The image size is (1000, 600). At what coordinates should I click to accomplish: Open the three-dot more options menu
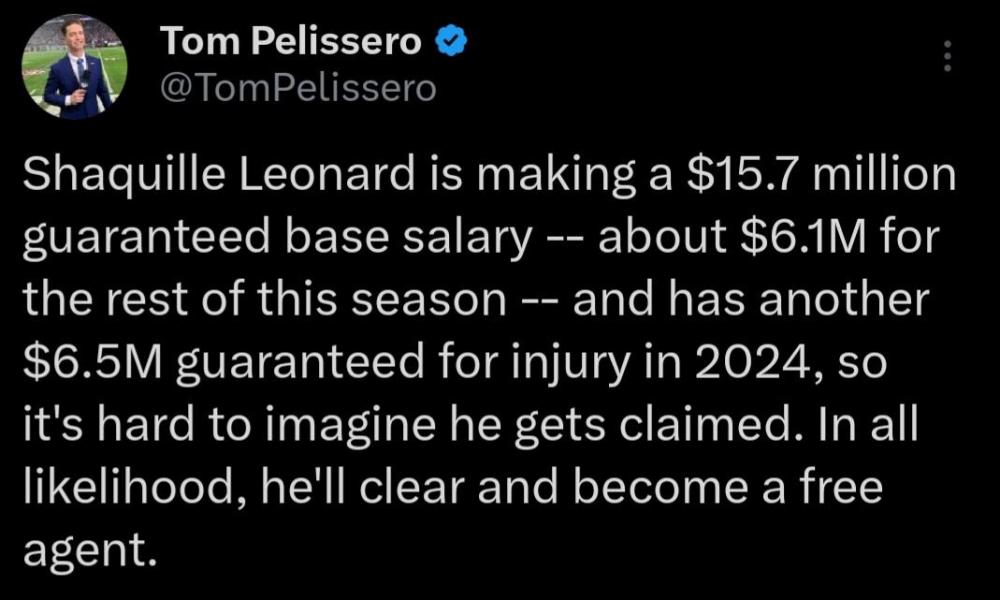(x=947, y=56)
